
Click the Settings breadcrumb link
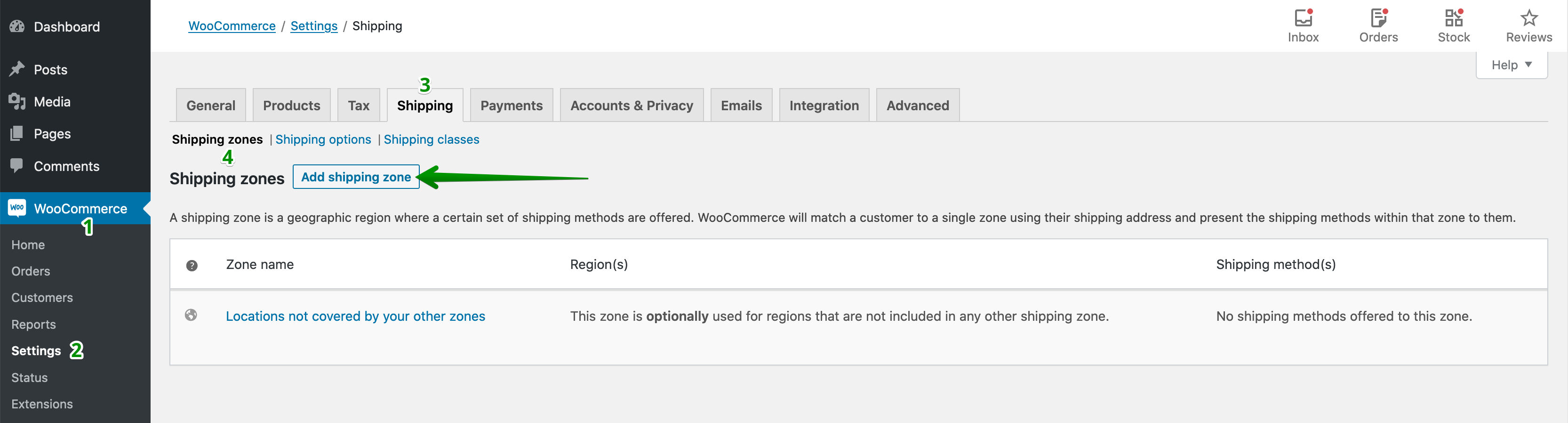point(314,25)
